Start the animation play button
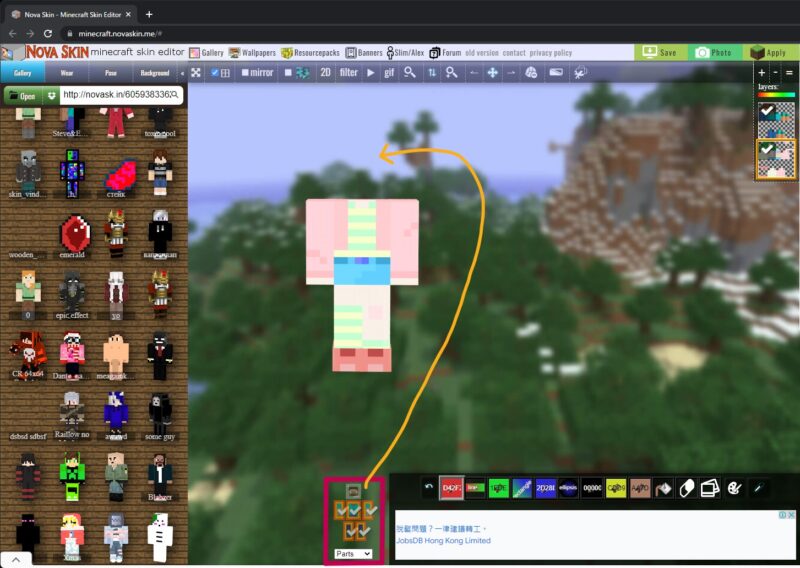Image resolution: width=800 pixels, height=568 pixels. pos(370,72)
